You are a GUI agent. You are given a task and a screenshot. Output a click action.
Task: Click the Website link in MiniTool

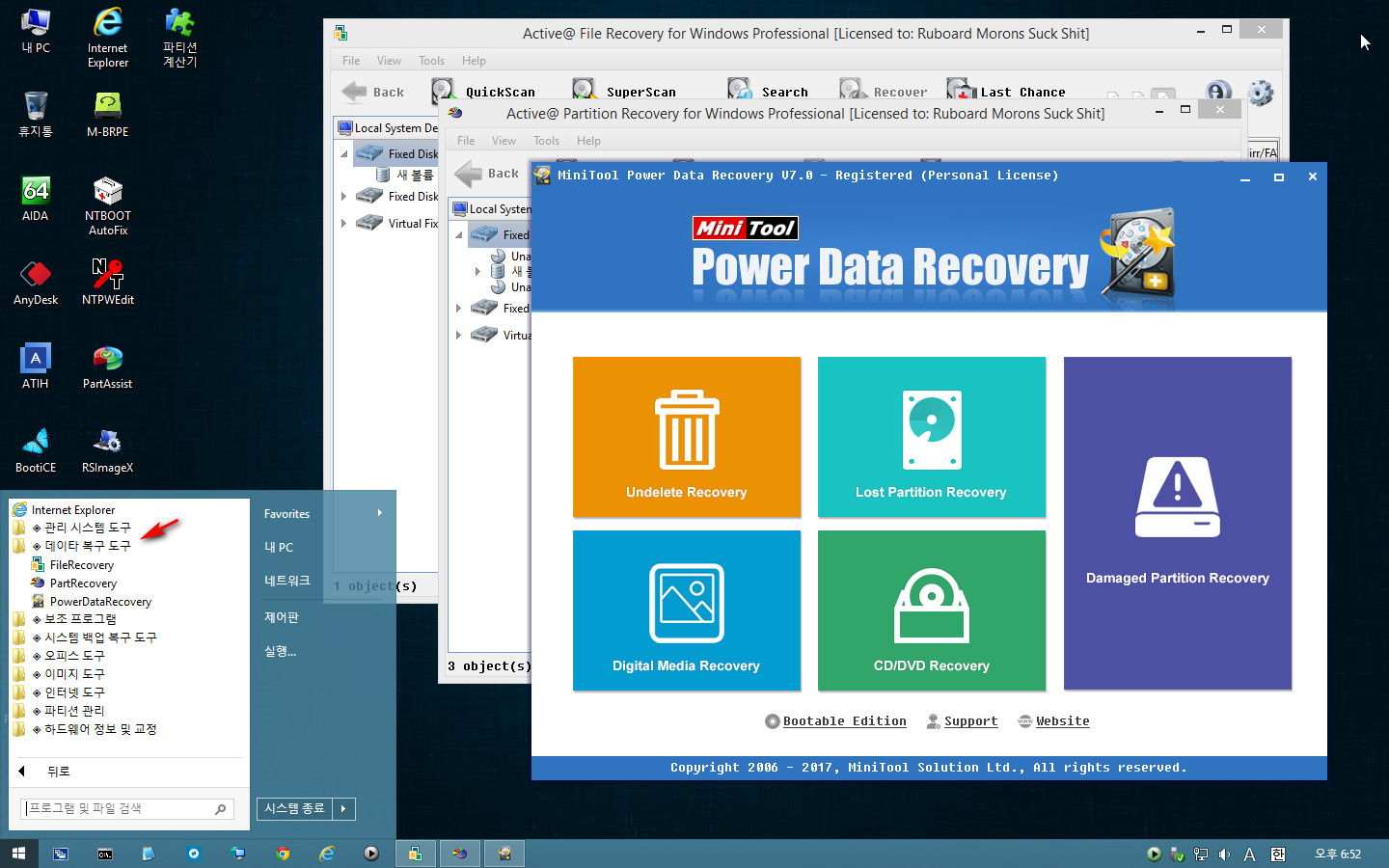click(x=1053, y=721)
